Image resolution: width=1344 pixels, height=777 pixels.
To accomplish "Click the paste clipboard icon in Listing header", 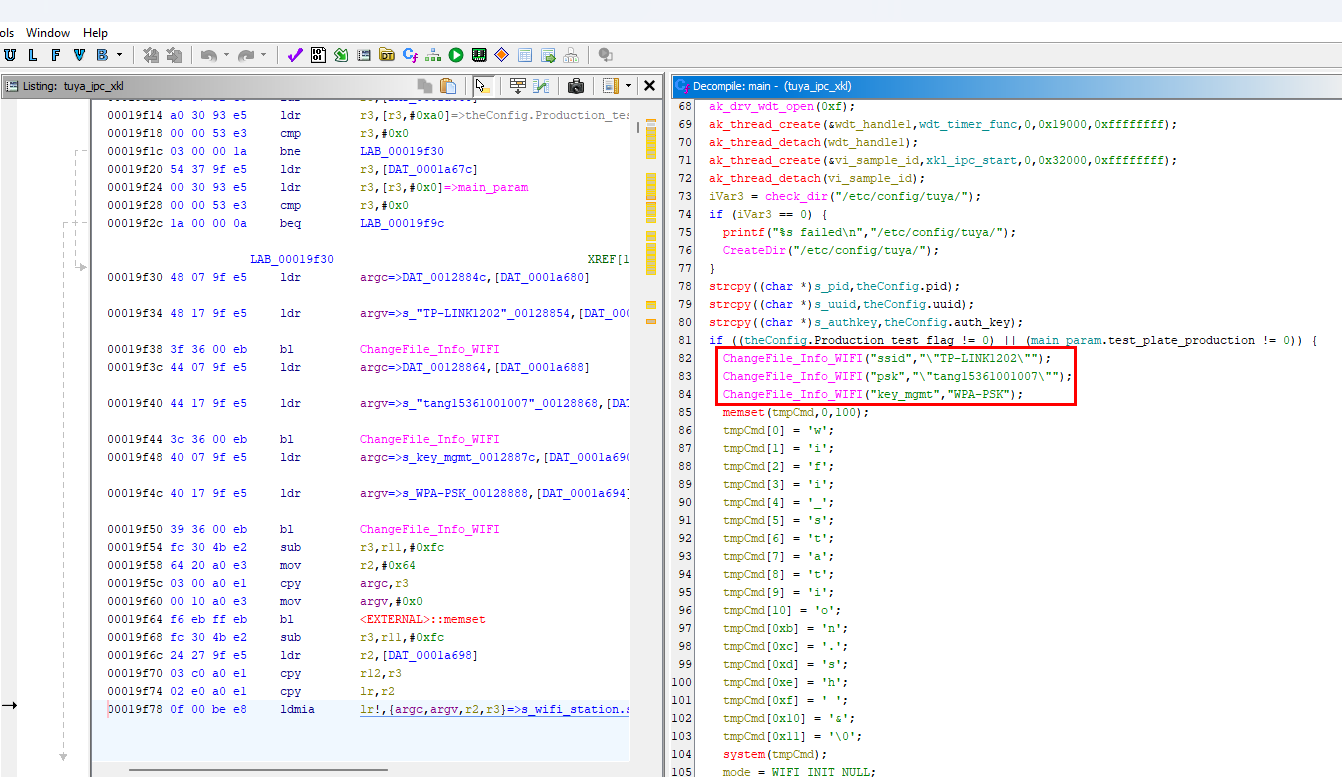I will coord(448,86).
